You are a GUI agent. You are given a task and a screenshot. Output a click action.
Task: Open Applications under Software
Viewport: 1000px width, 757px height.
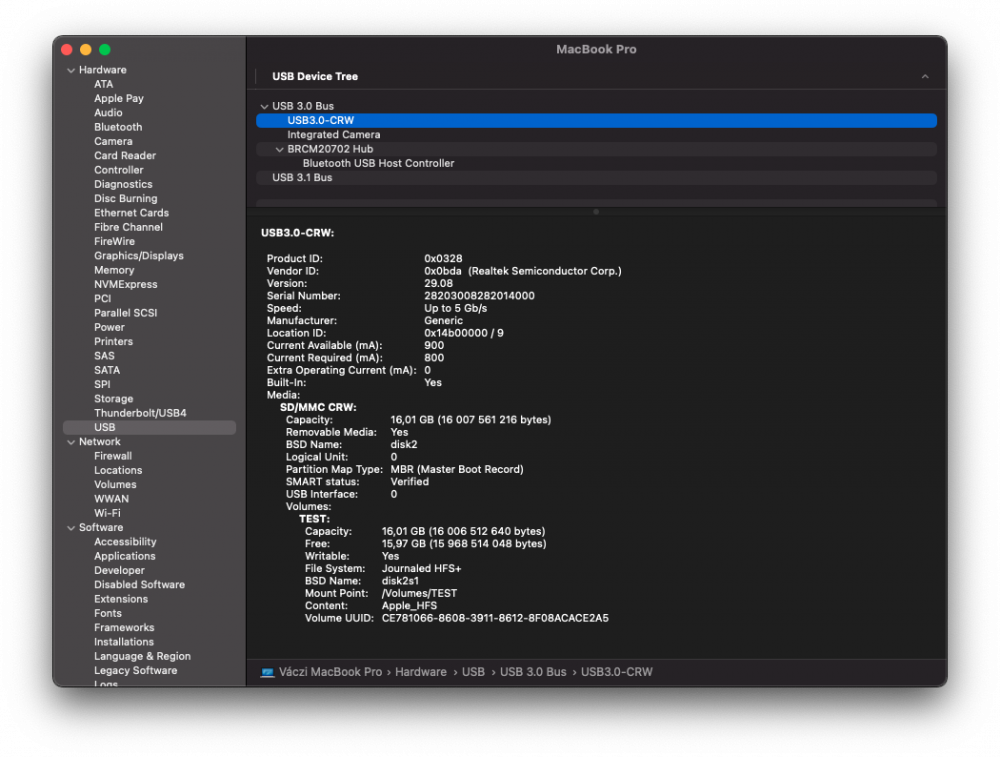[125, 556]
